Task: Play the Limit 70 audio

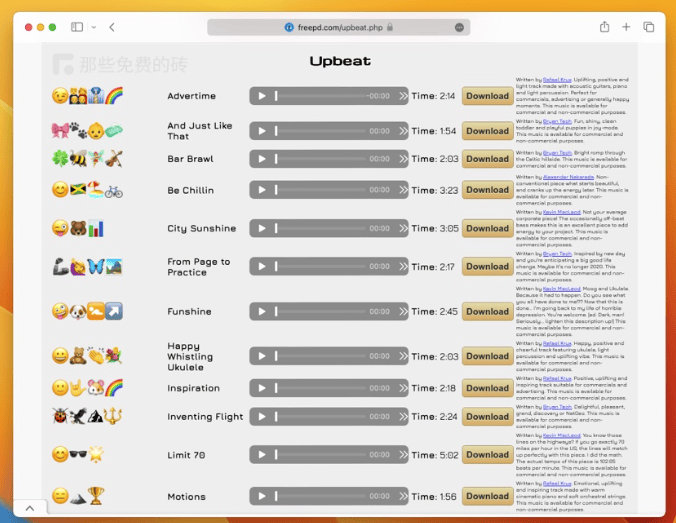Action: tap(262, 454)
